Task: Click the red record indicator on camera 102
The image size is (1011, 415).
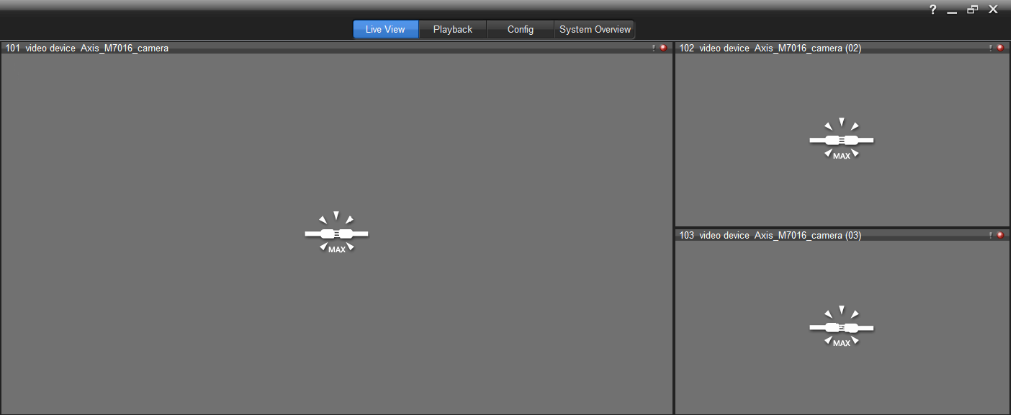Action: pyautogui.click(x=999, y=48)
